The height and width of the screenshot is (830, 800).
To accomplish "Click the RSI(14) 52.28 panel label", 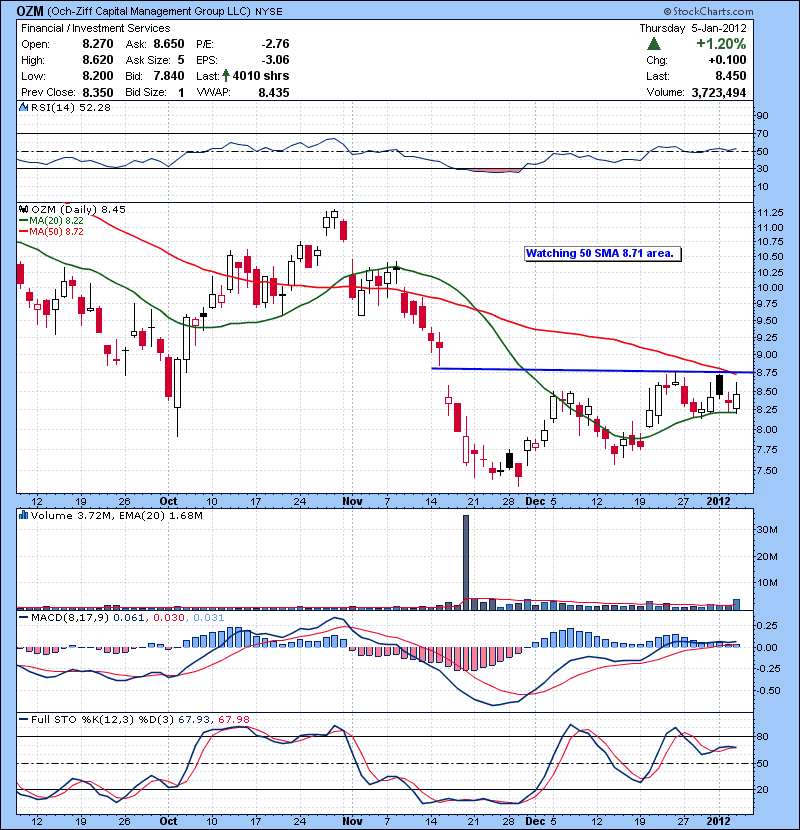I will tap(71, 107).
